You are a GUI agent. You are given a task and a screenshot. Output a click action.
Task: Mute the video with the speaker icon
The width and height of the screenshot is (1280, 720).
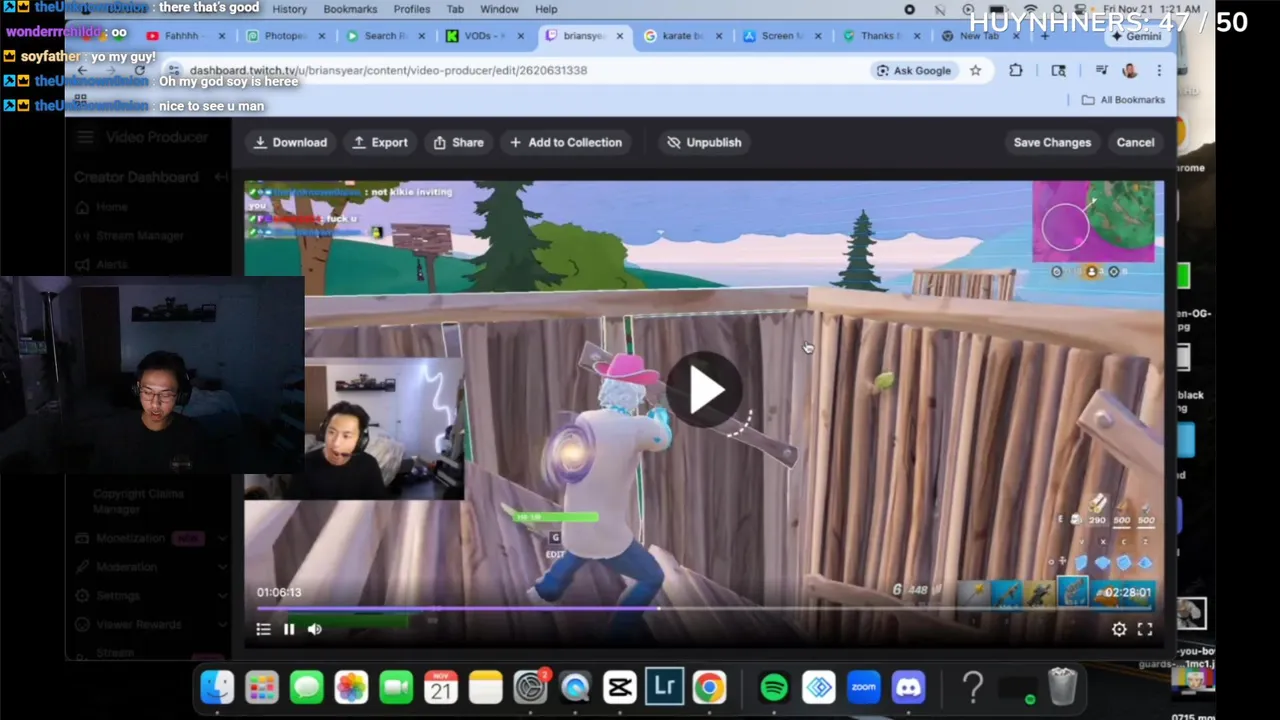pos(315,629)
